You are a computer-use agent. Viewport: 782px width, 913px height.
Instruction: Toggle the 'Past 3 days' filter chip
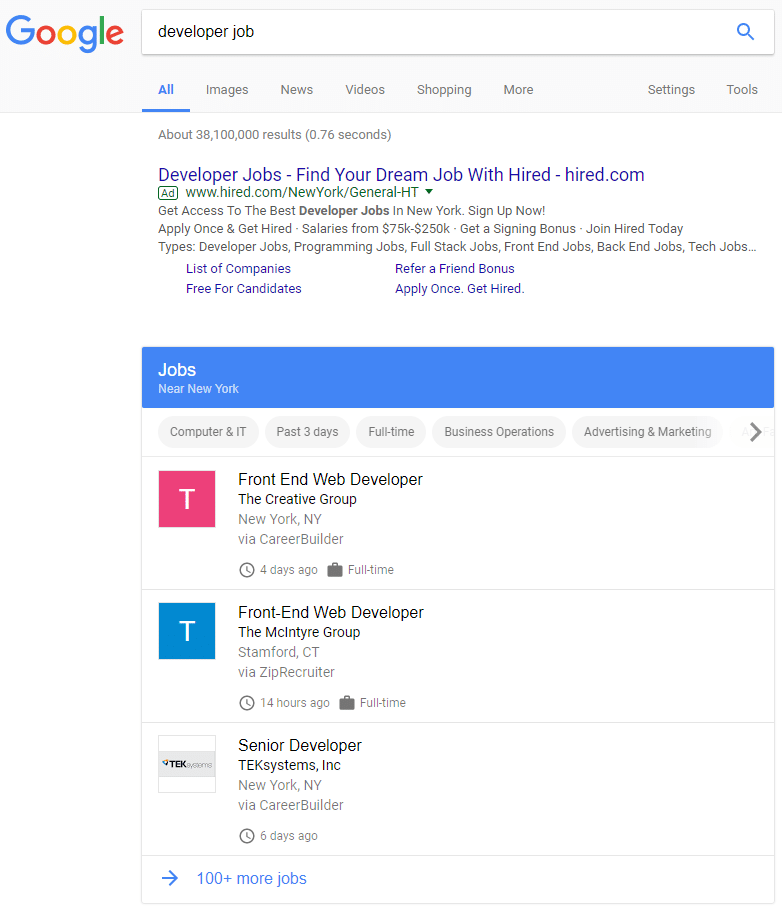pos(307,432)
